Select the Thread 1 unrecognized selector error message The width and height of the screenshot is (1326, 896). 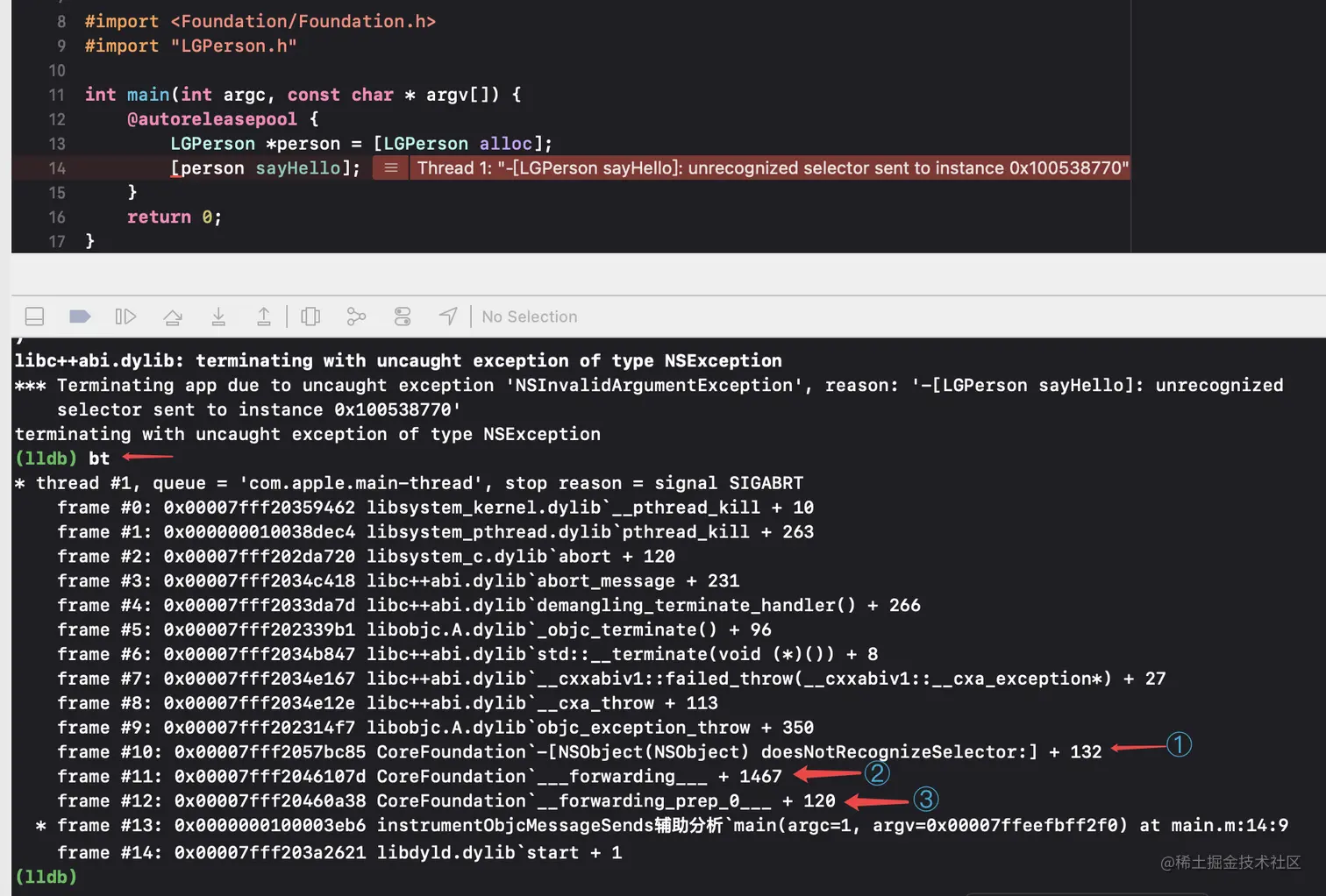pyautogui.click(x=772, y=168)
